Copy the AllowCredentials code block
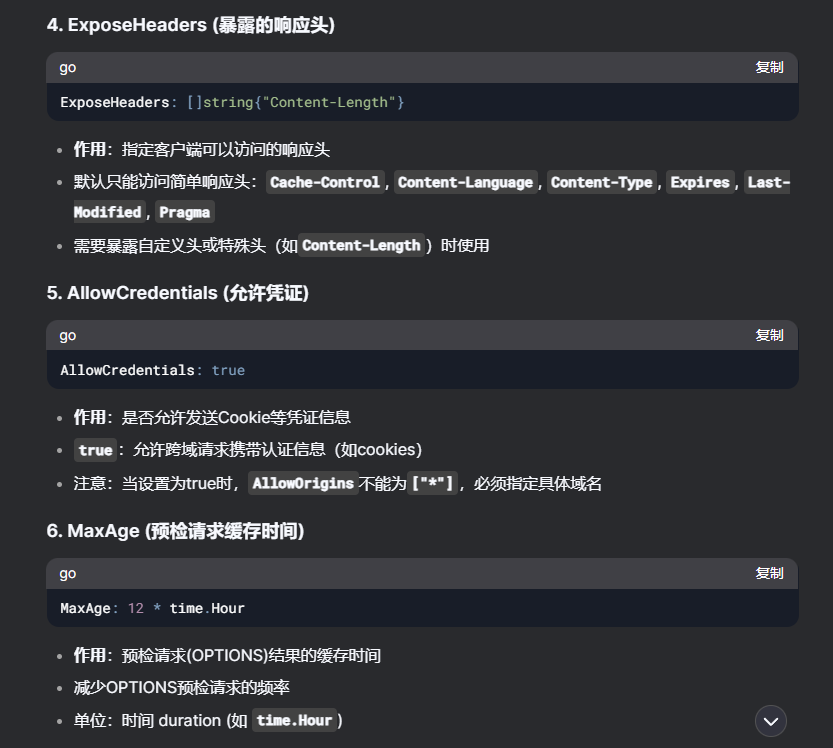This screenshot has width=833, height=748. [769, 335]
